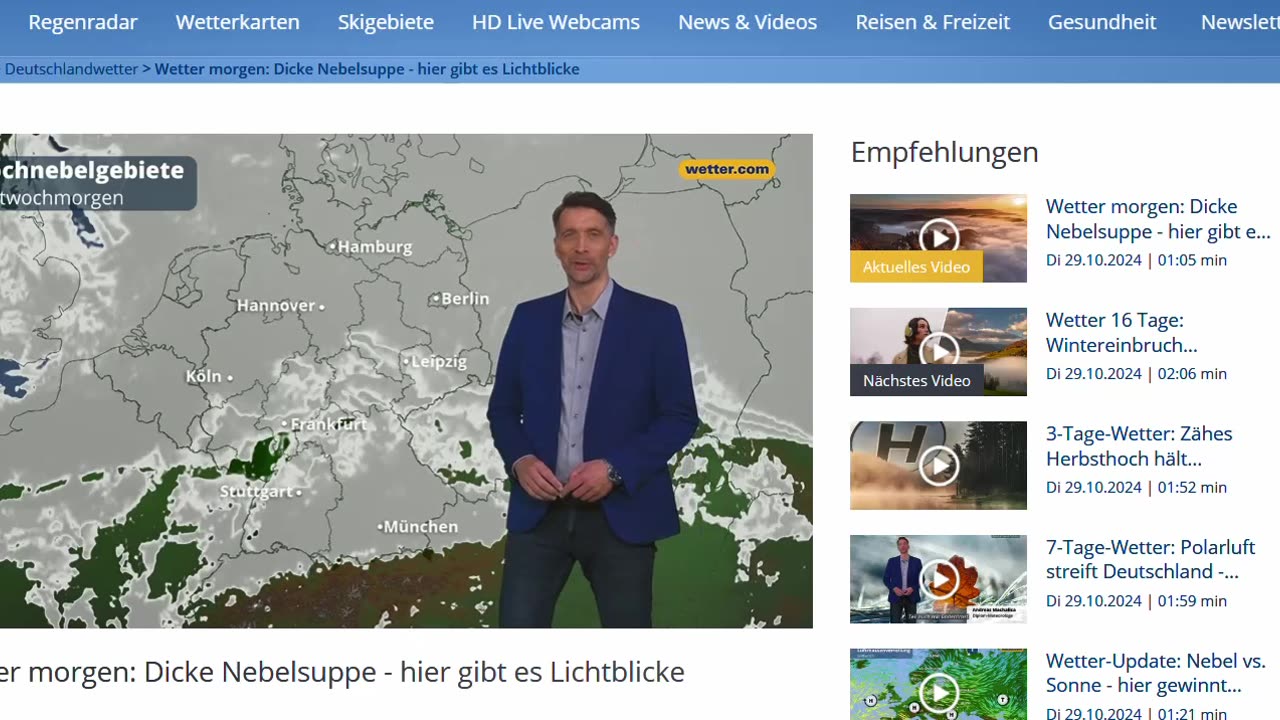Open 'Wetter 16 Tage: Wintereinbruch' link
Viewport: 1280px width, 720px height.
pos(1122,333)
